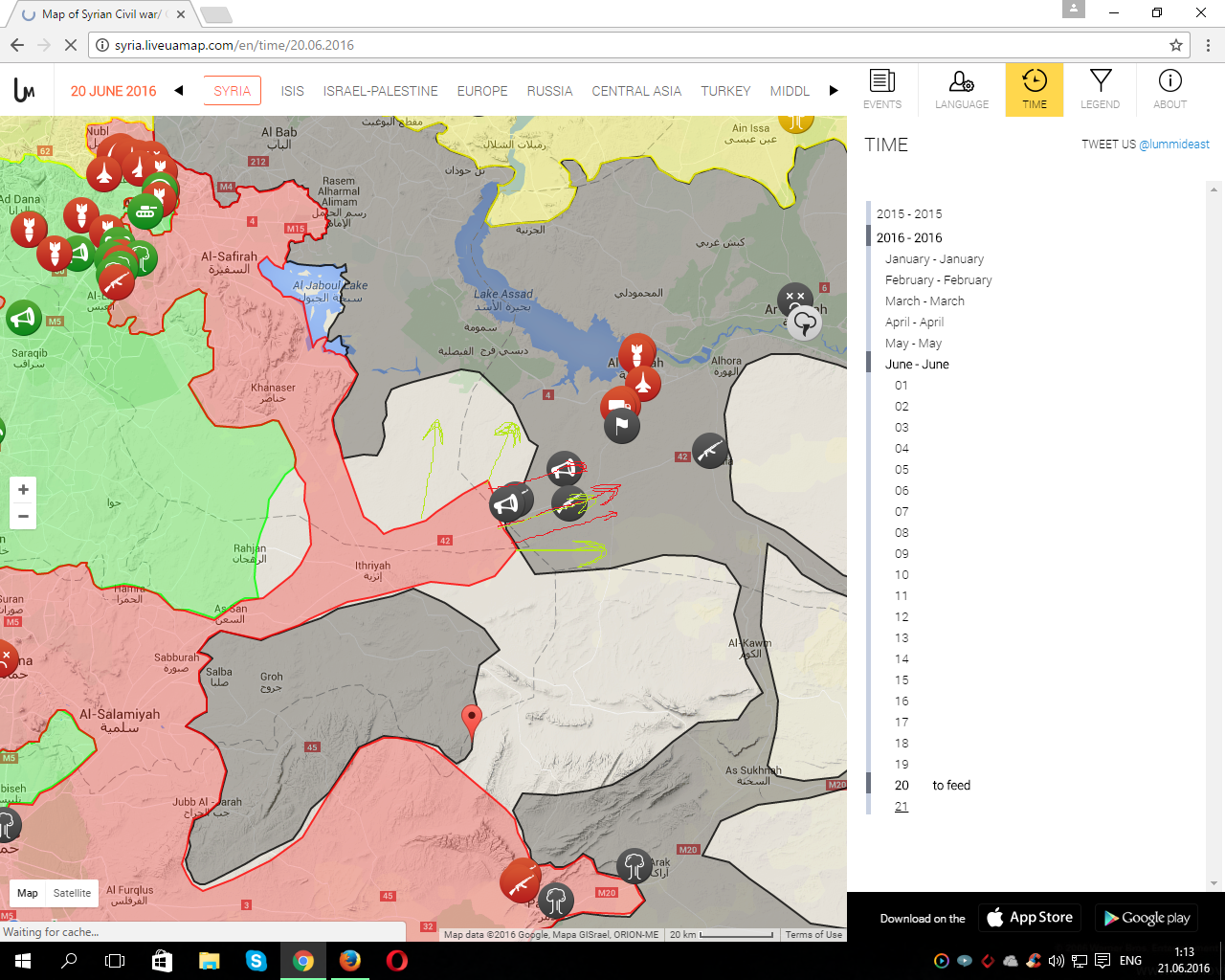Viewport: 1225px width, 980px height.
Task: Click the green megaphone marker above Saraqib
Action: click(x=24, y=317)
